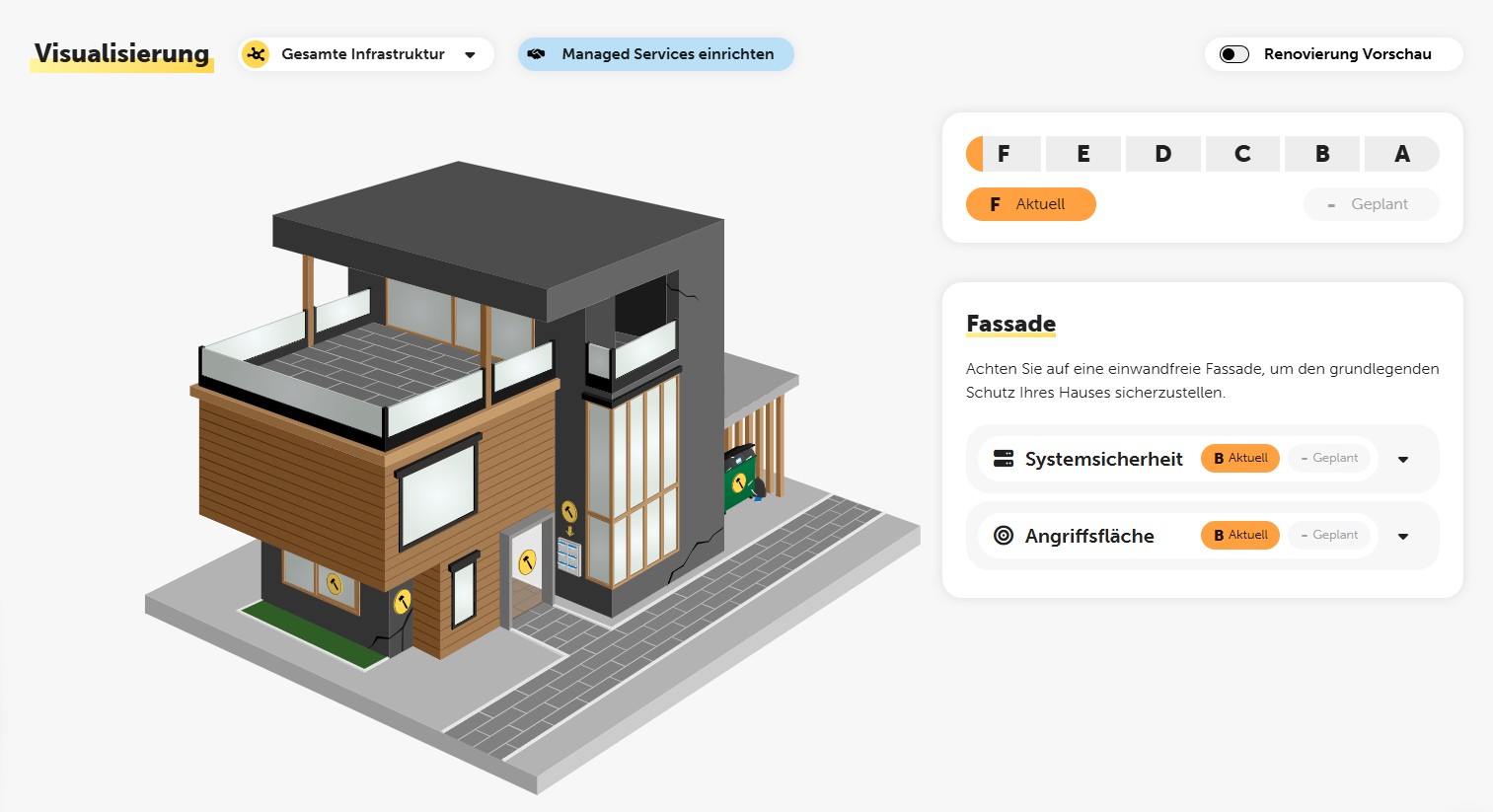Click the orange-filled F segment of the rating bar
The width and height of the screenshot is (1493, 812).
976,154
